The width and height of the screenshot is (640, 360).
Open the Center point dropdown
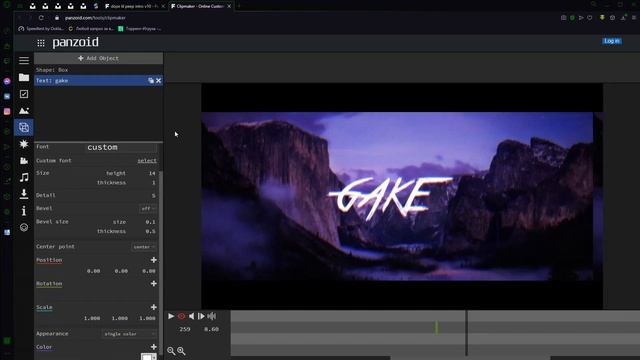click(144, 247)
